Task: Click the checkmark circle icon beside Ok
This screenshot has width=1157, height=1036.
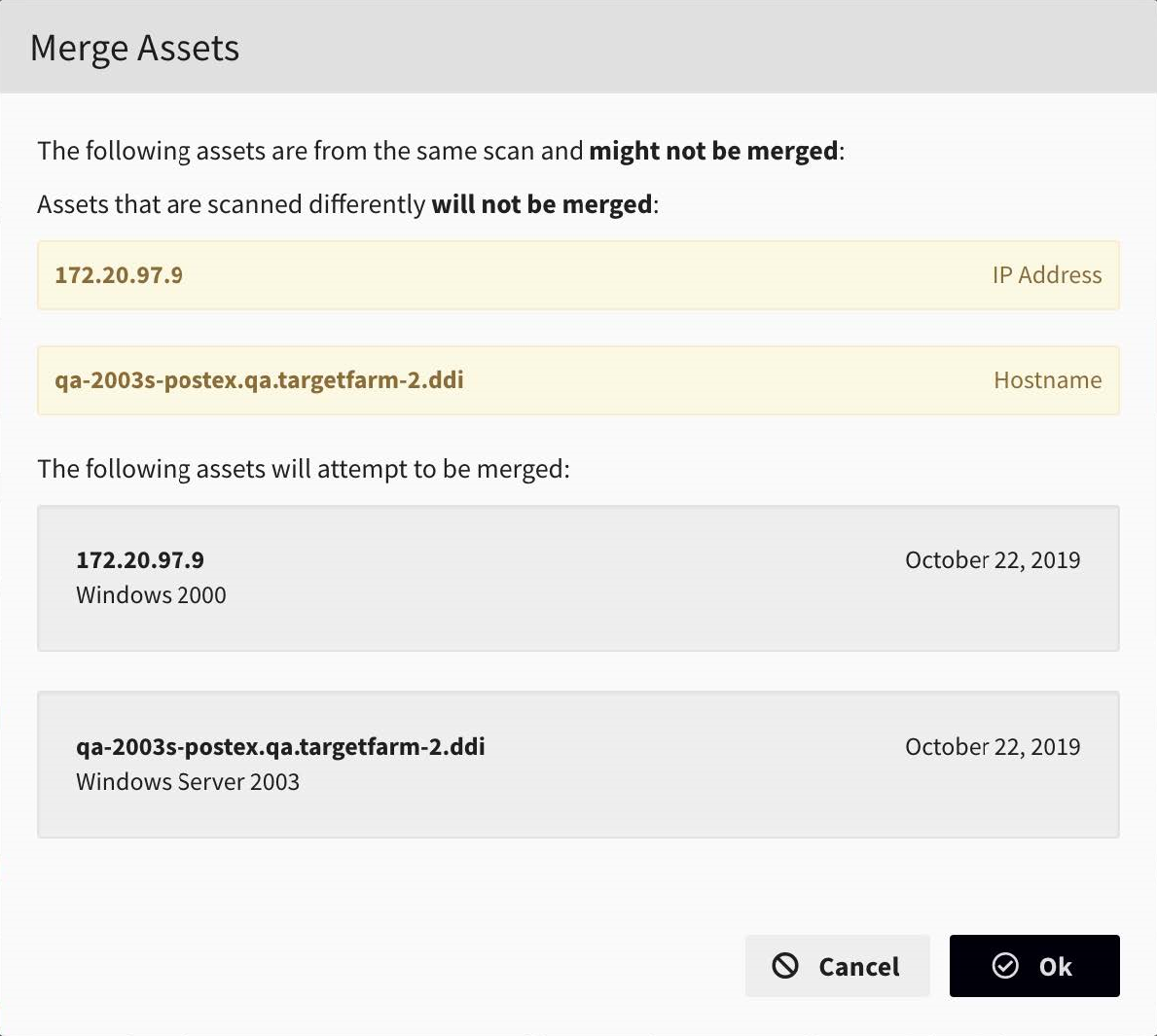Action: pyautogui.click(x=1005, y=965)
